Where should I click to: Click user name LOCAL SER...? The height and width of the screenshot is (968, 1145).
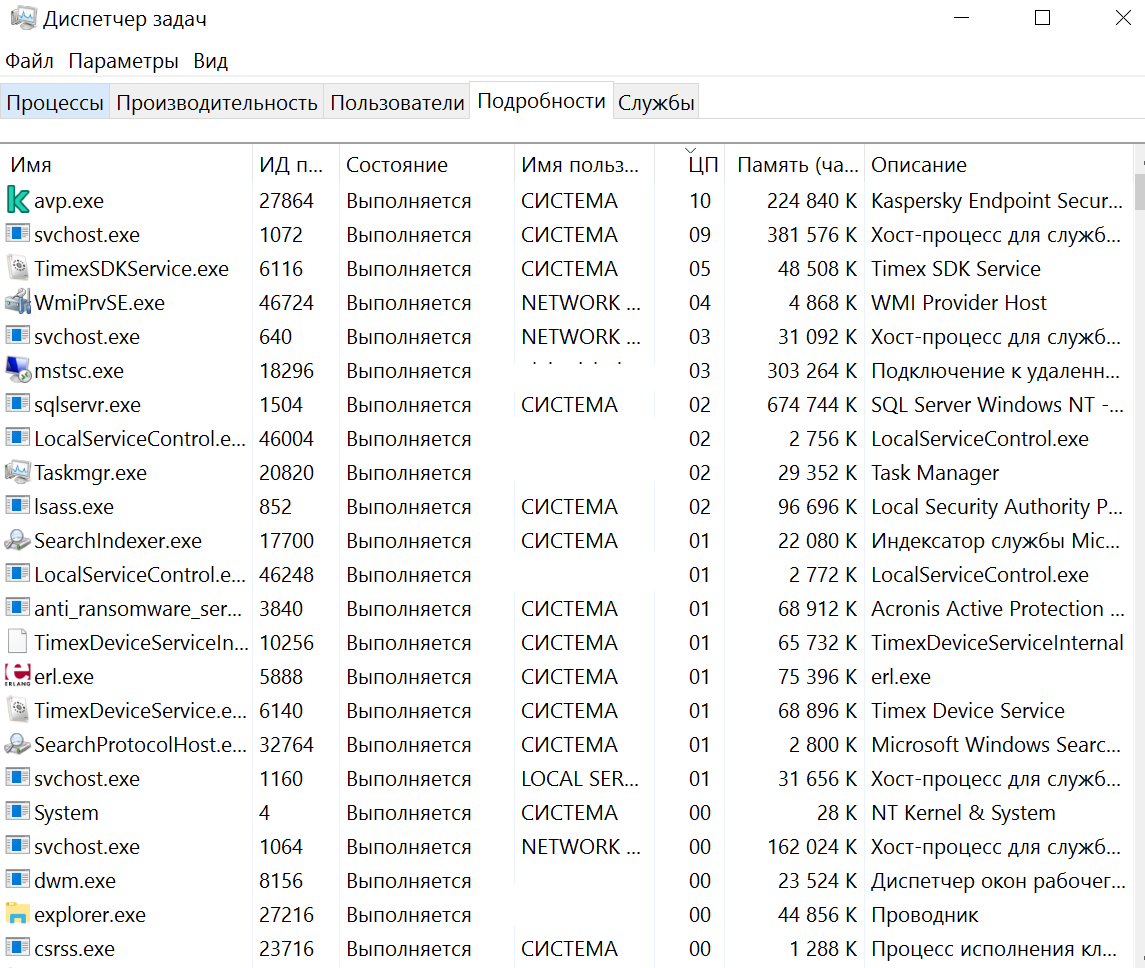580,779
